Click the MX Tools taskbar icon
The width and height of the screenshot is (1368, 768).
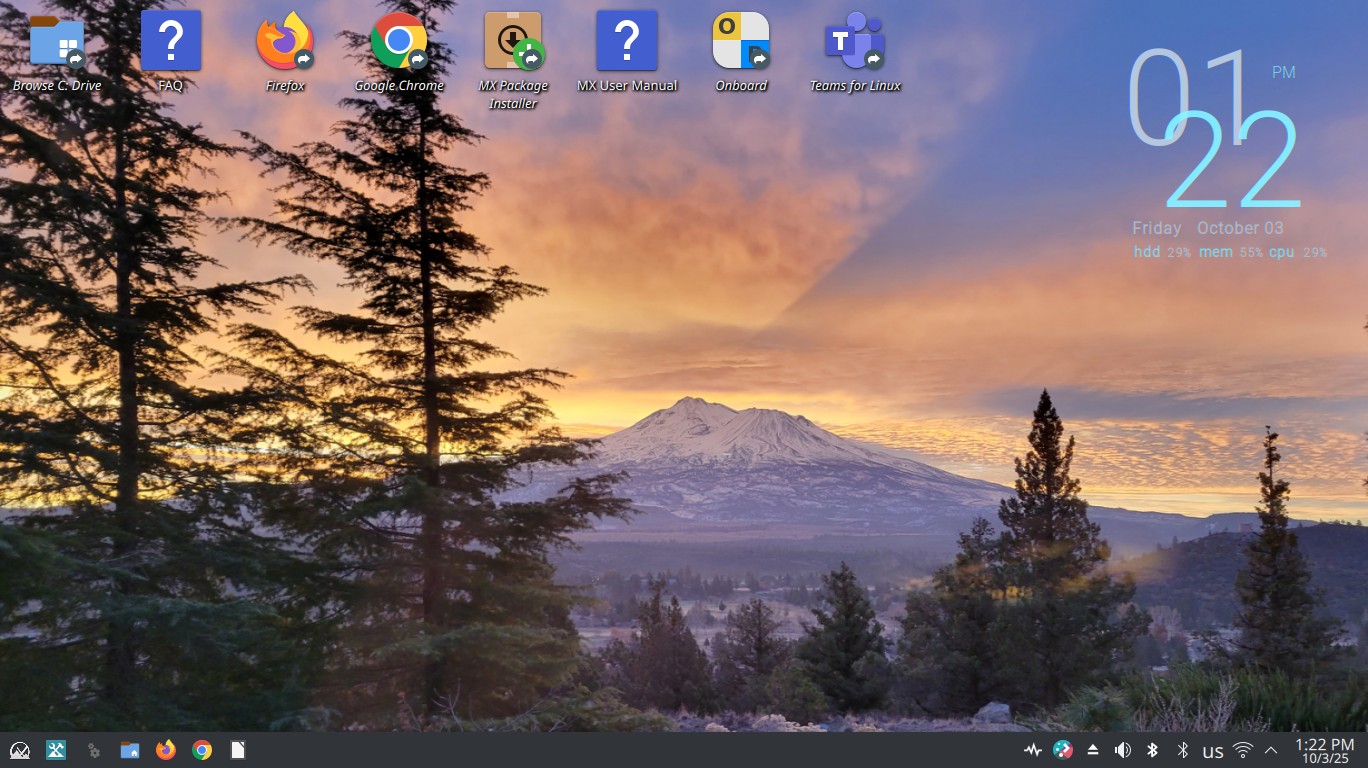[56, 750]
